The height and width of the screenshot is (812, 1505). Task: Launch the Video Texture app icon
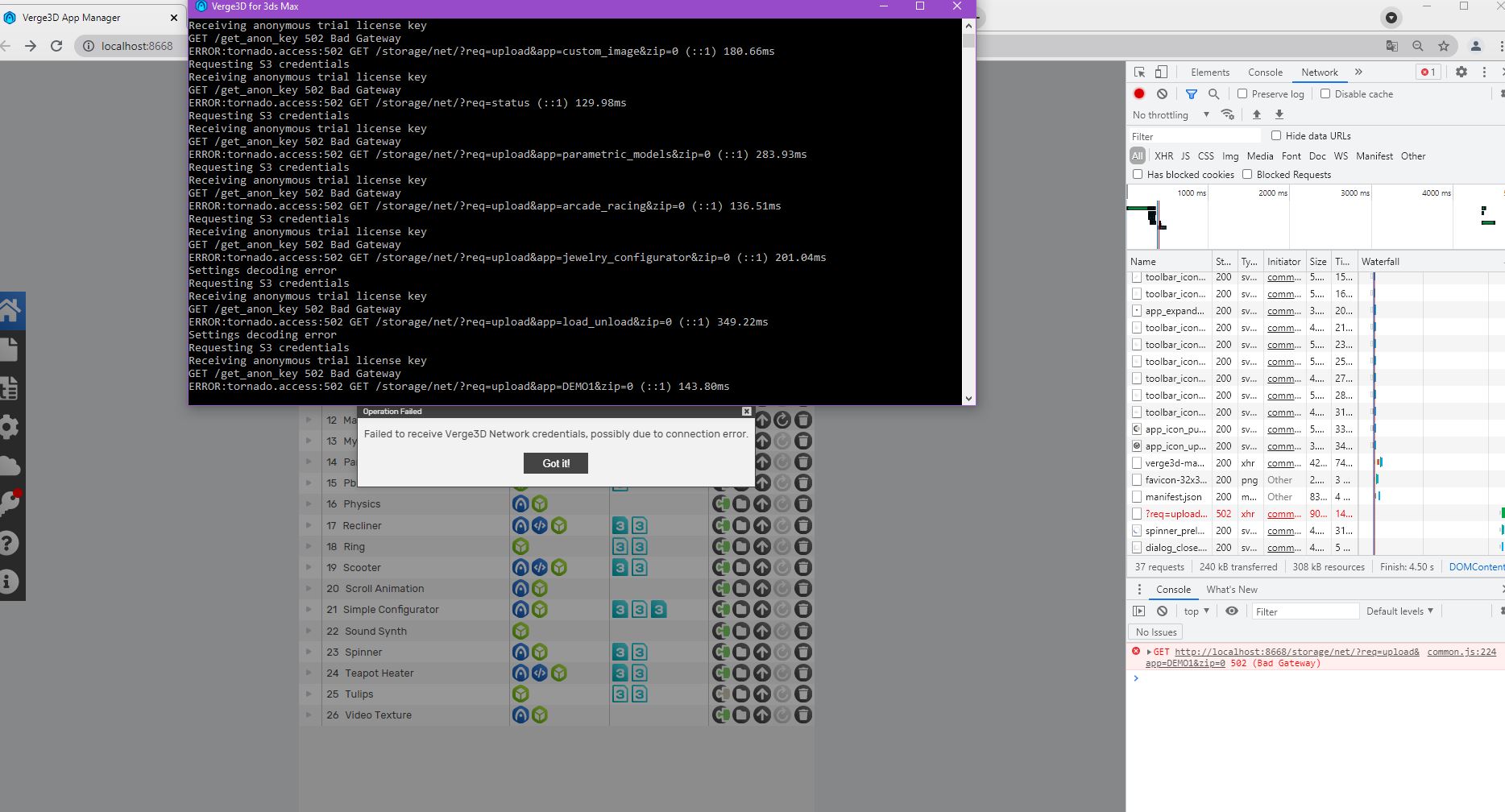pyautogui.click(x=520, y=715)
